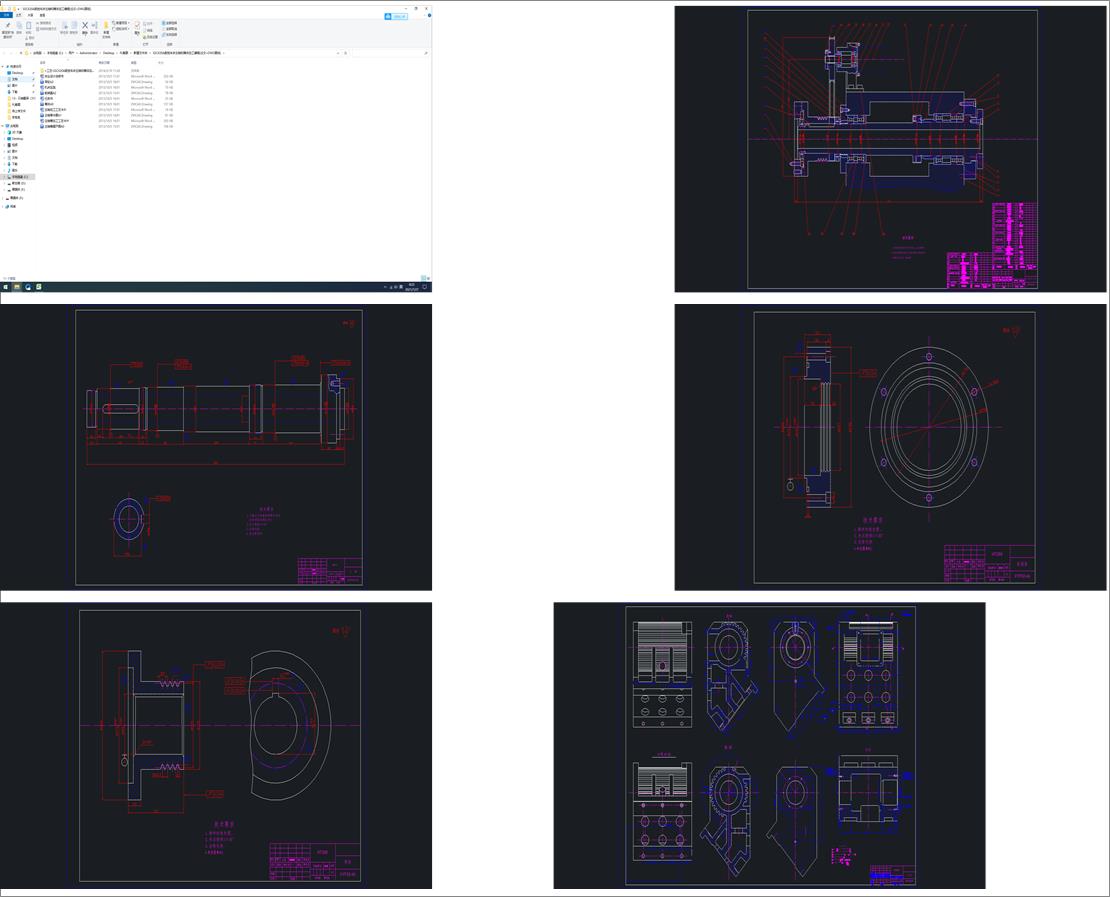This screenshot has height=897, width=1110.
Task: Expand the Network tree node
Action: 3,207
